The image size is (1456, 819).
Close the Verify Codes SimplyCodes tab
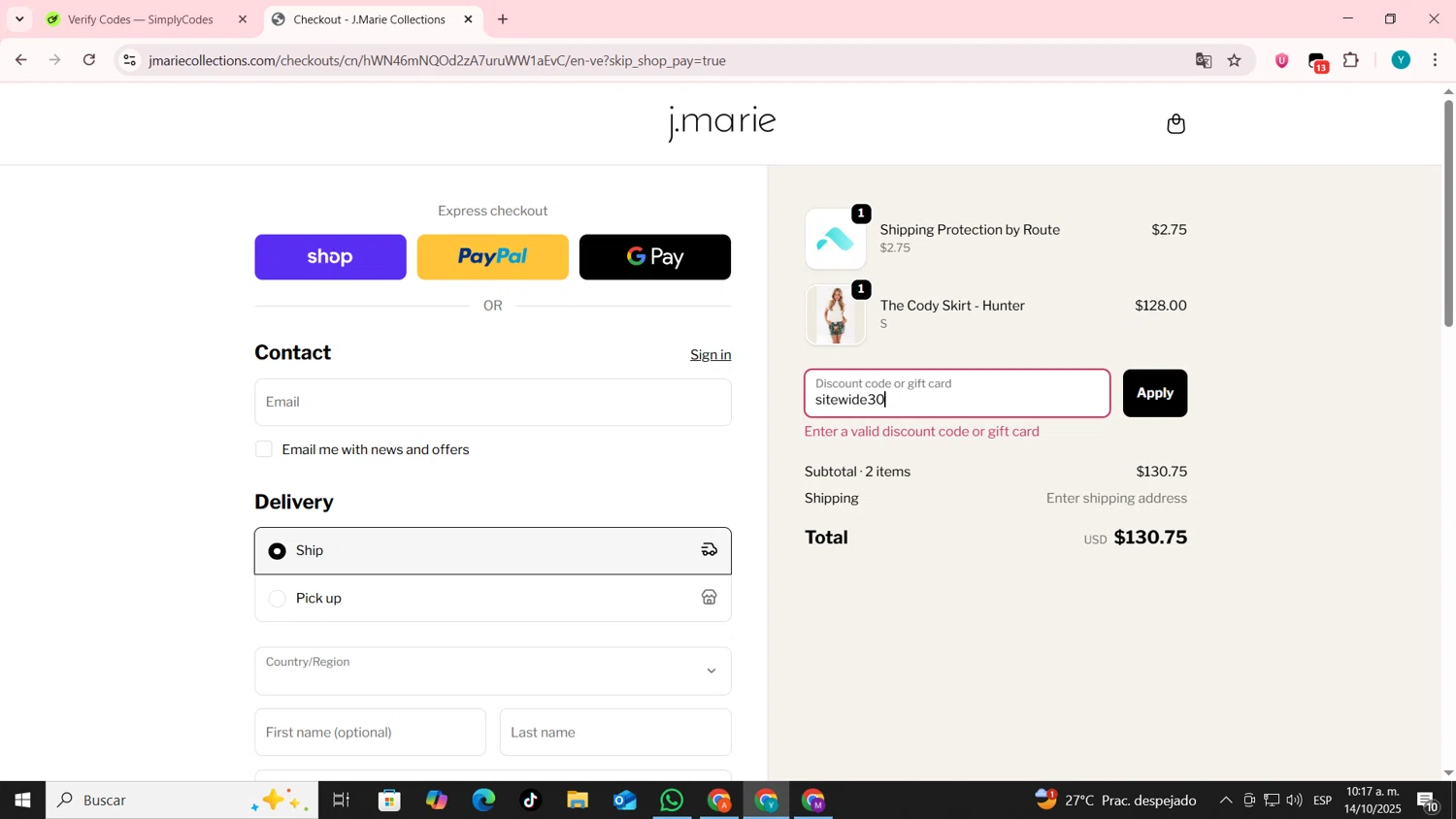point(243,19)
